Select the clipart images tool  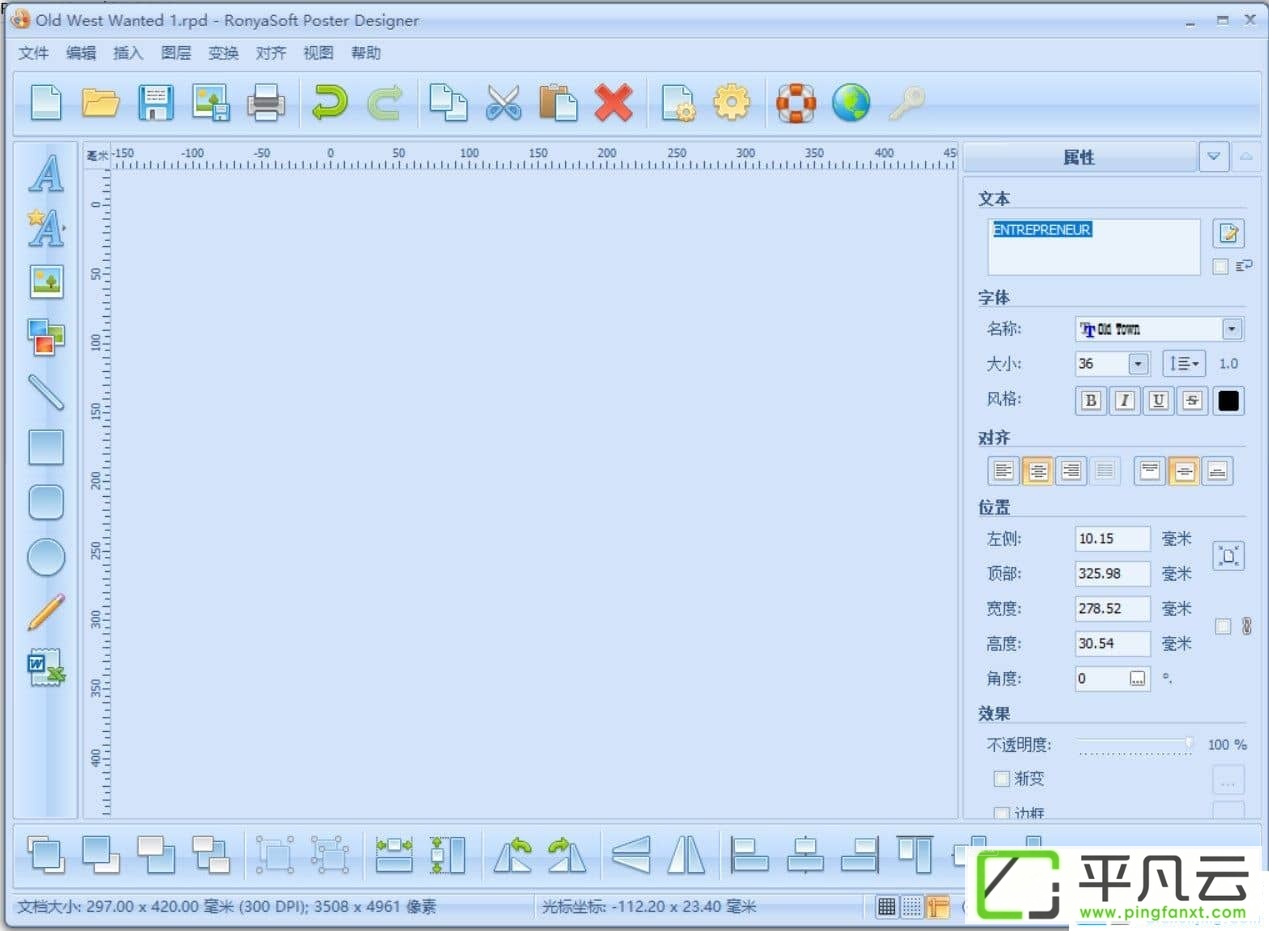click(46, 337)
